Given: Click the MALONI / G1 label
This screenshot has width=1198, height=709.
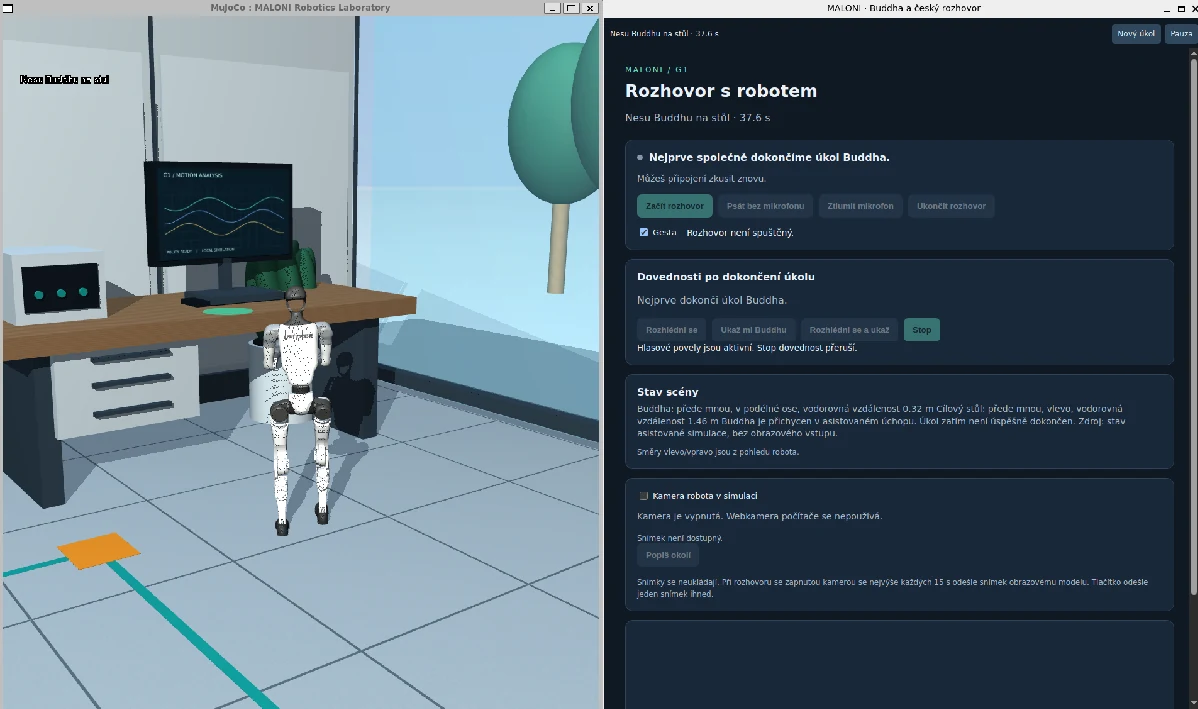Looking at the screenshot, I should click(656, 70).
